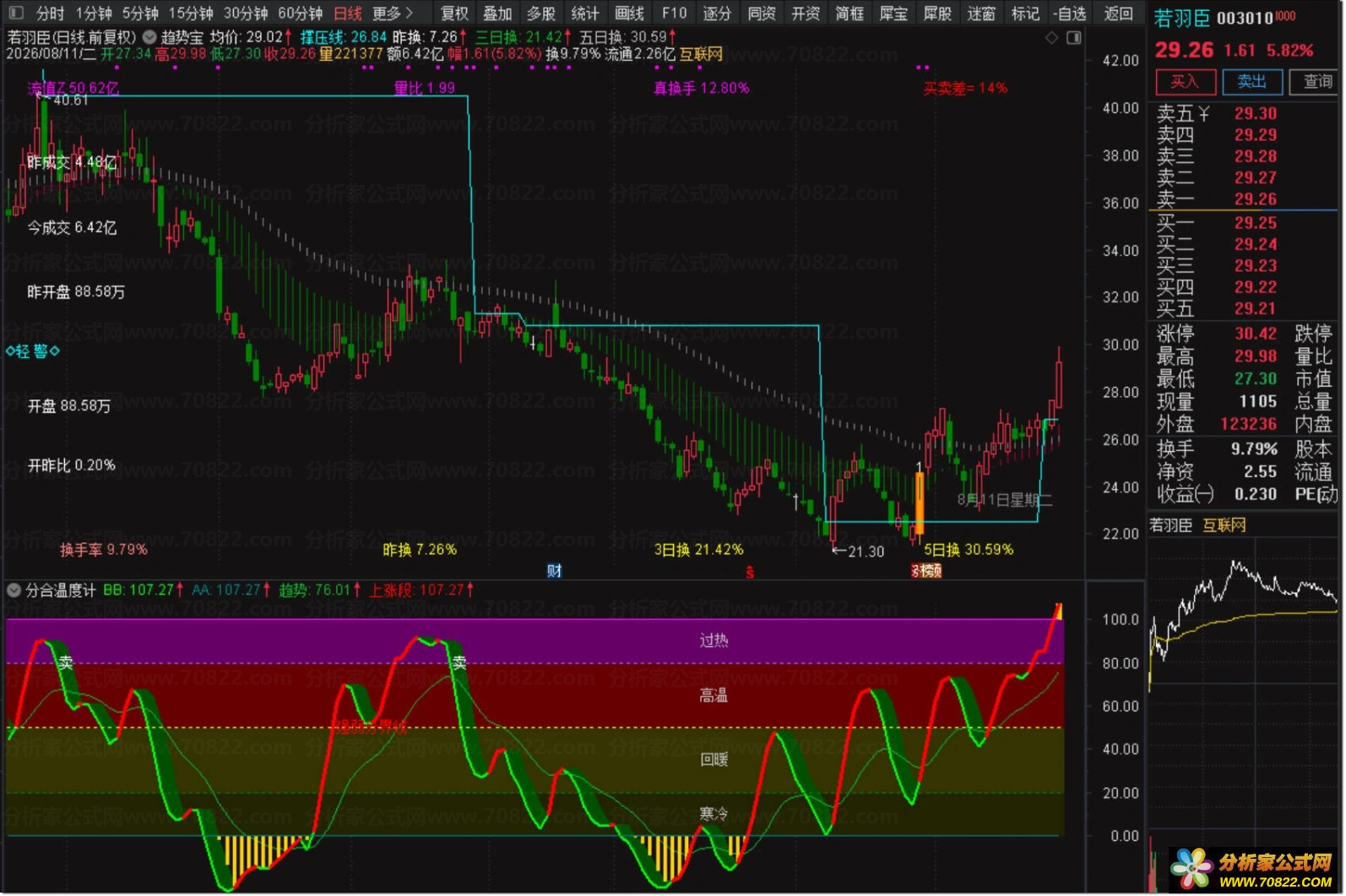Viewport: 1346px width, 896px height.
Task: Toggle the right info panel icon
Action: [1074, 37]
